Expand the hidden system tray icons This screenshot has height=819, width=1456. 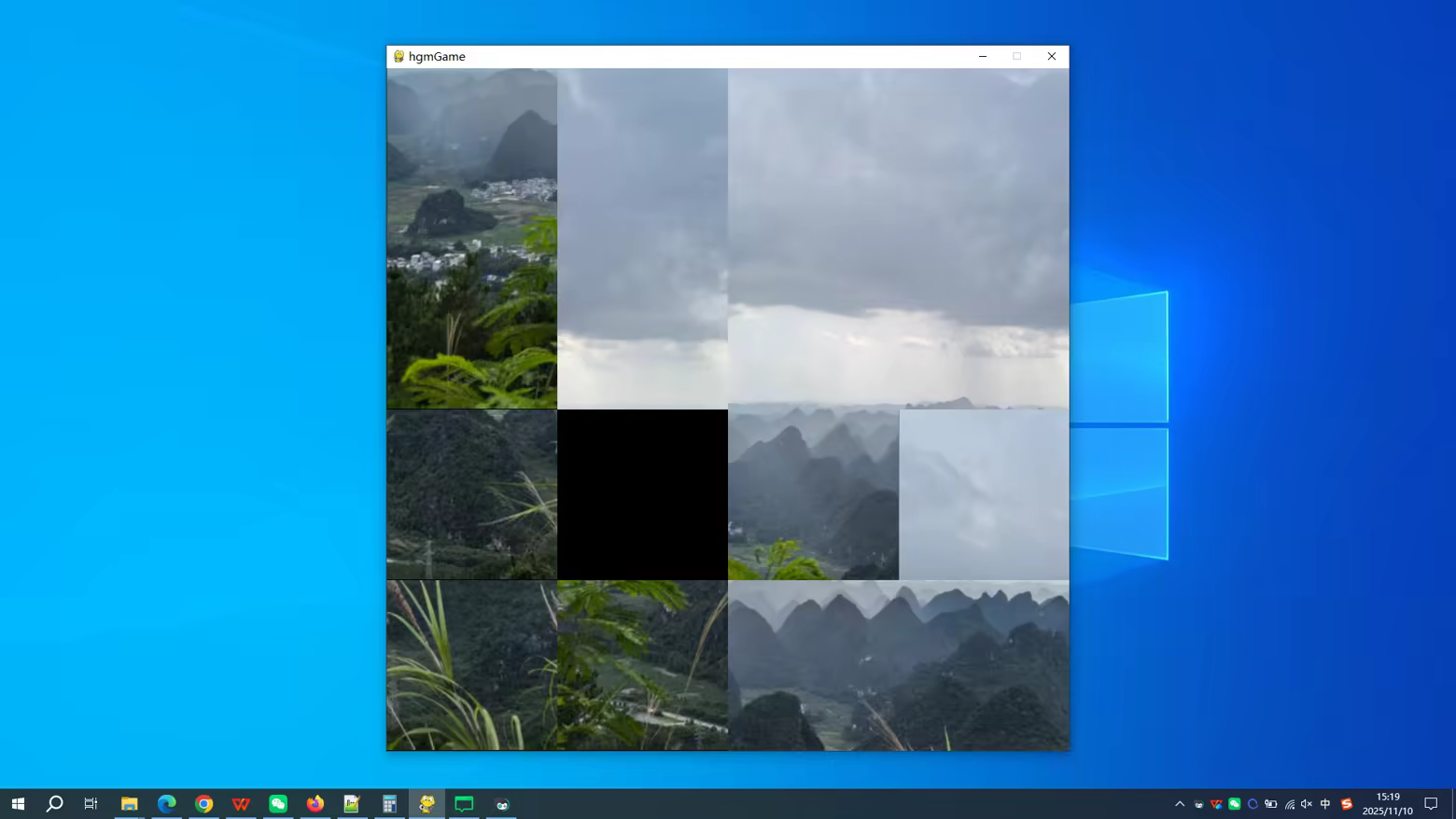click(1180, 803)
